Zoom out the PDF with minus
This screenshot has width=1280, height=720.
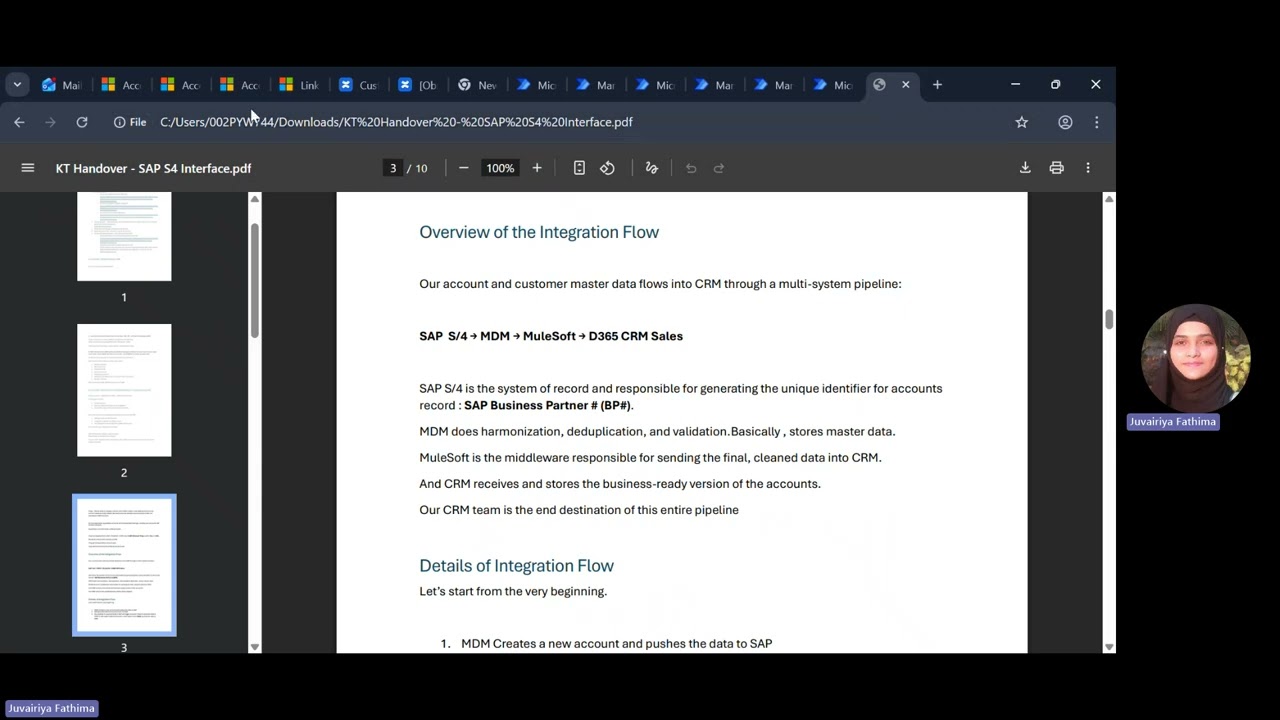pyautogui.click(x=463, y=168)
